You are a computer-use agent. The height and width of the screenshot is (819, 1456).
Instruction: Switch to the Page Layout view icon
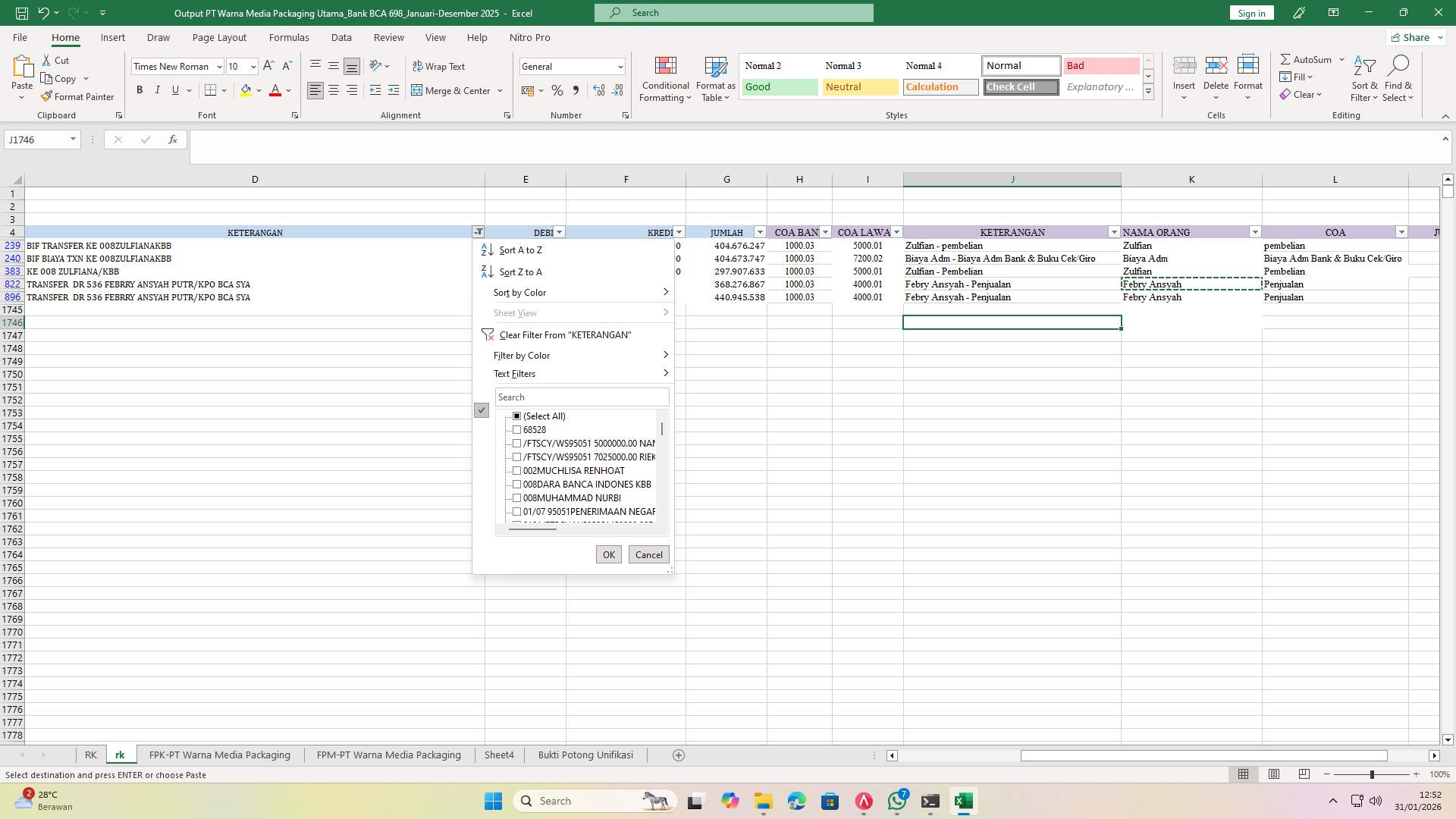pyautogui.click(x=1274, y=774)
